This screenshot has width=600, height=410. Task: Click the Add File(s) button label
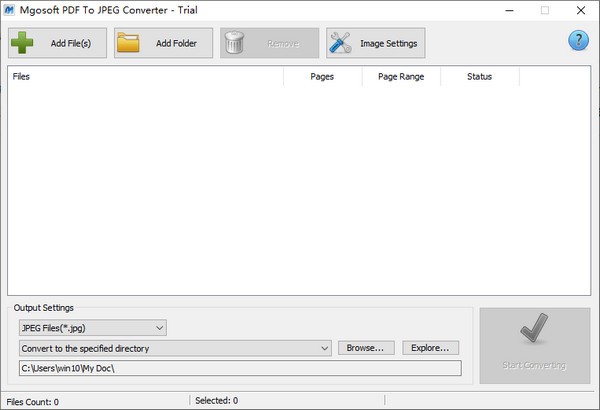(x=71, y=43)
